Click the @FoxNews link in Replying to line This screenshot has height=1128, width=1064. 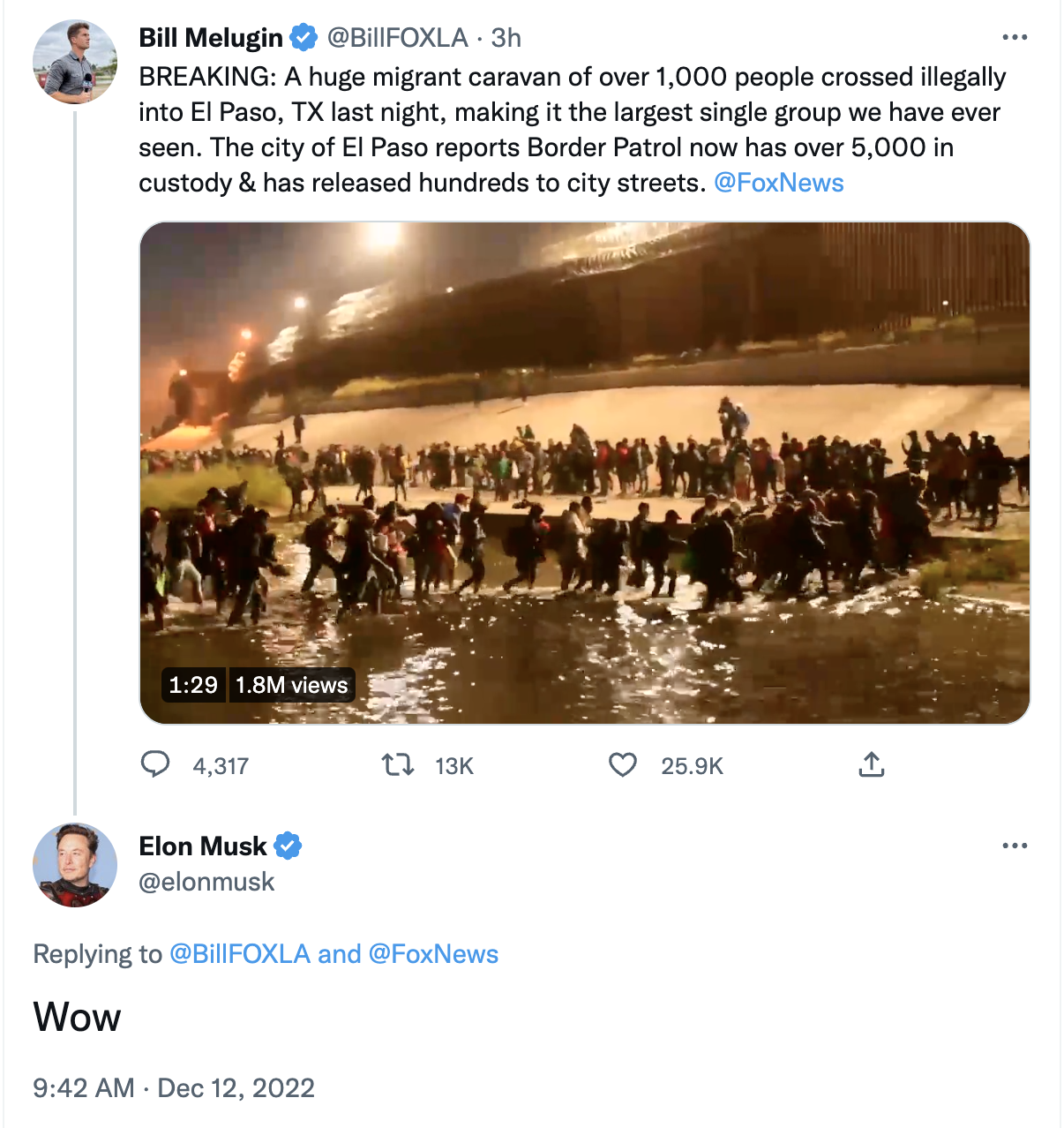[433, 954]
